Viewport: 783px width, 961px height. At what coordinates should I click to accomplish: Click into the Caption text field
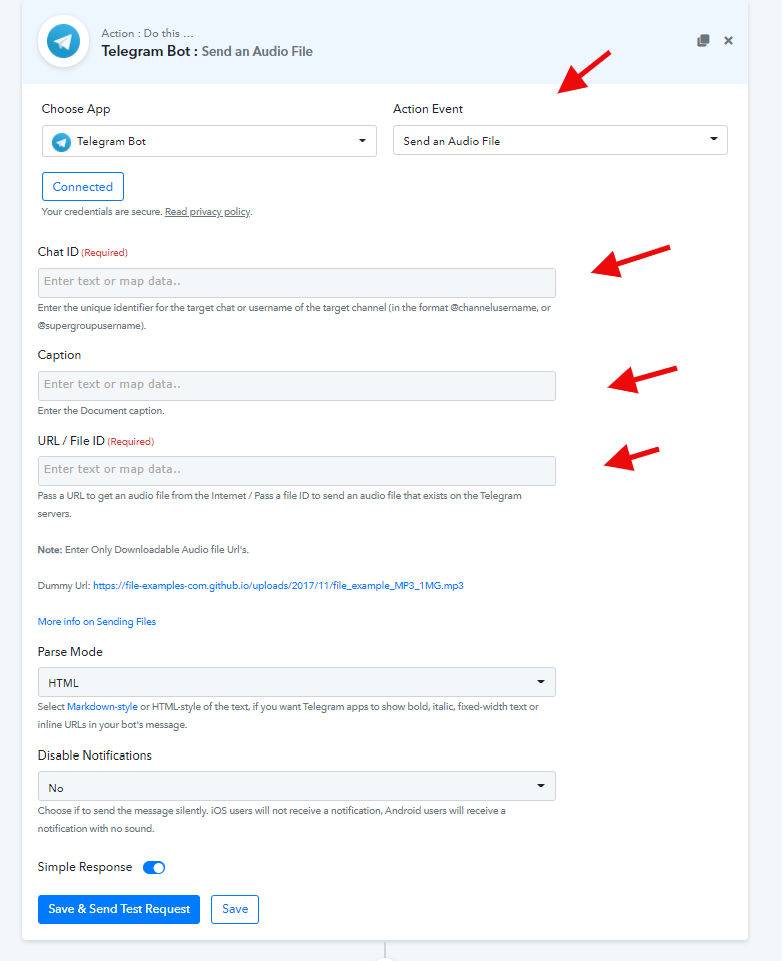(x=297, y=386)
